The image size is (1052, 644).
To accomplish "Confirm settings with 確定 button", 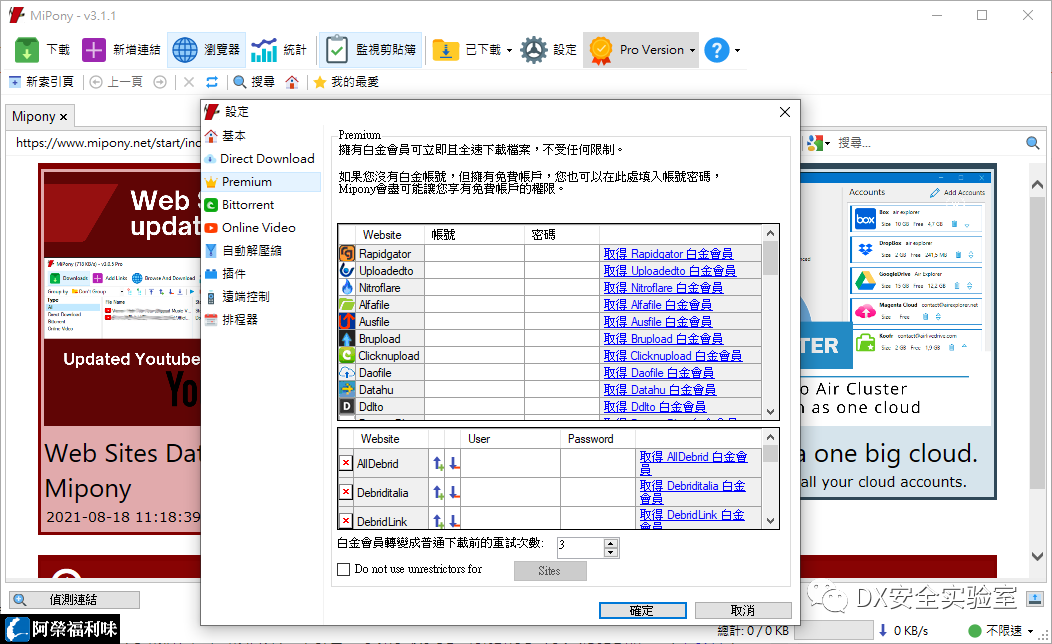I will (643, 610).
